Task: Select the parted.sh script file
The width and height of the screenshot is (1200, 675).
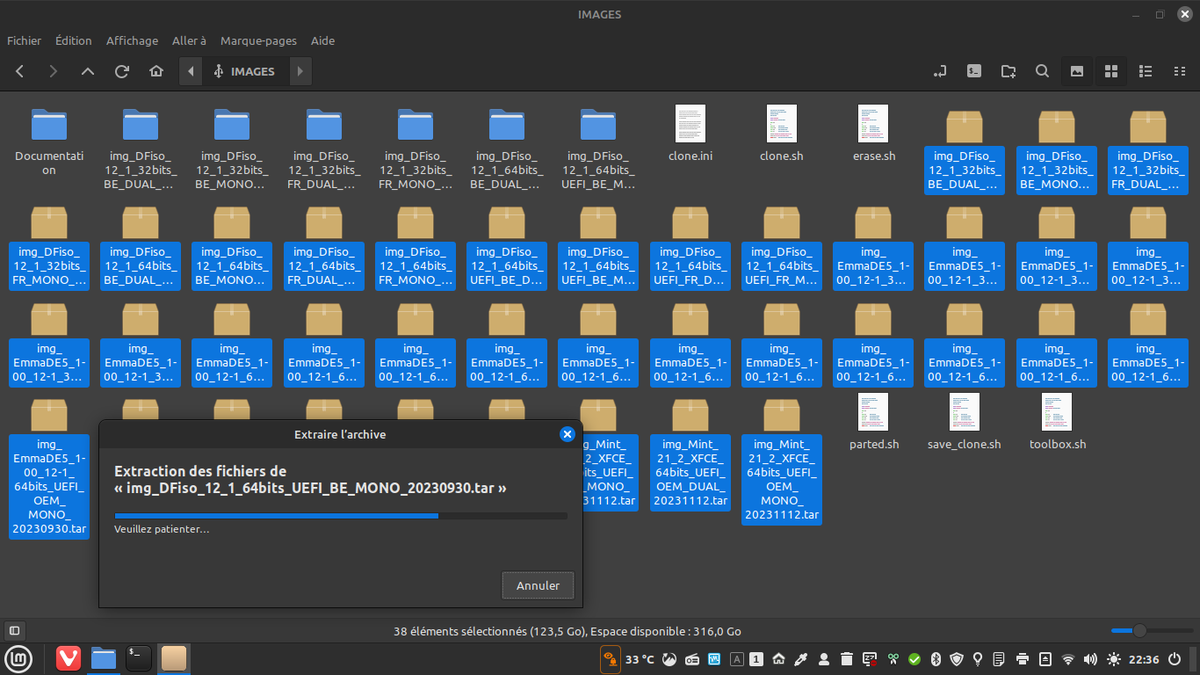Action: coord(873,422)
